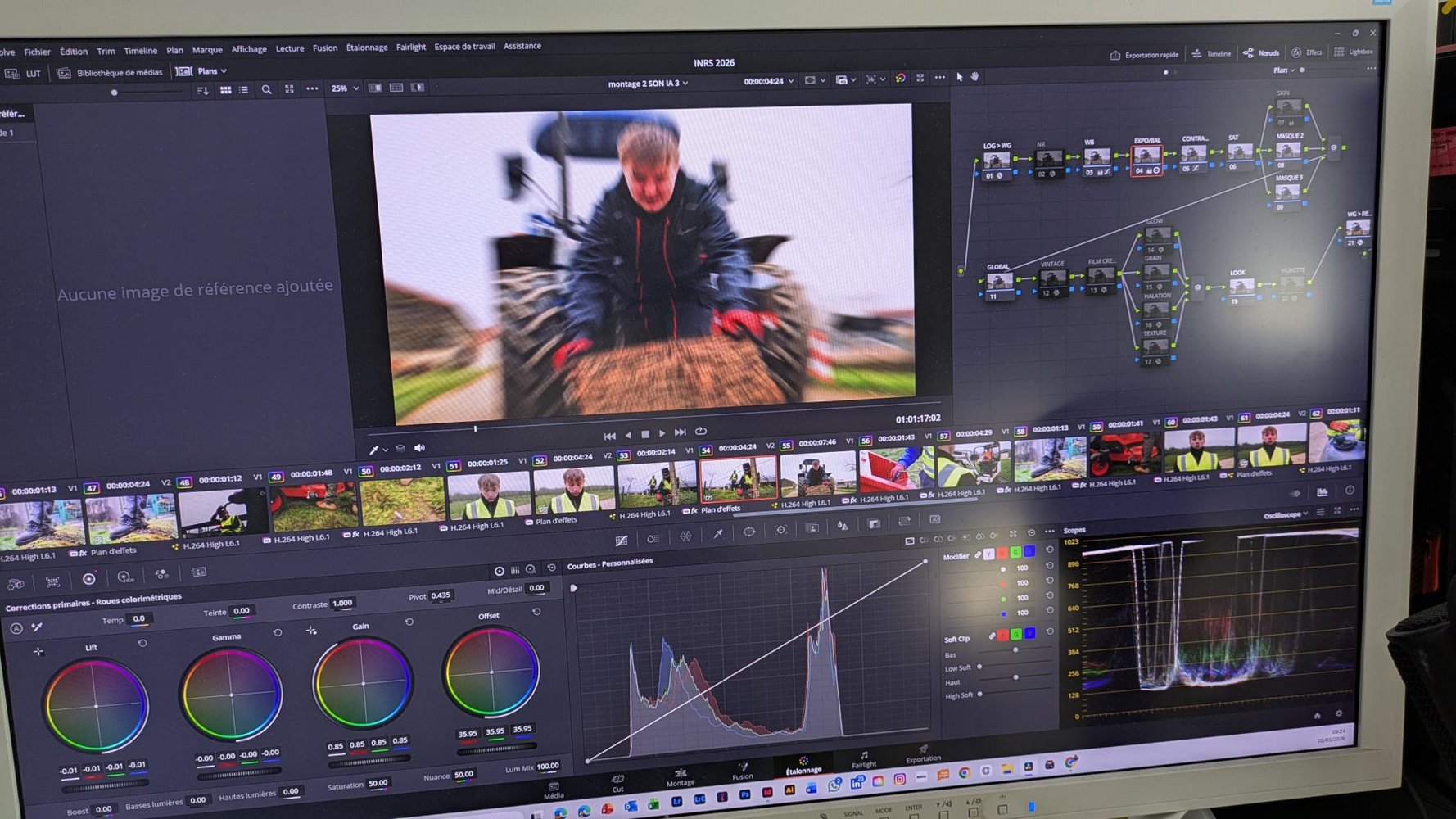Open Bibliothèque de médias panel
Image resolution: width=1456 pixels, height=819 pixels.
[110, 72]
